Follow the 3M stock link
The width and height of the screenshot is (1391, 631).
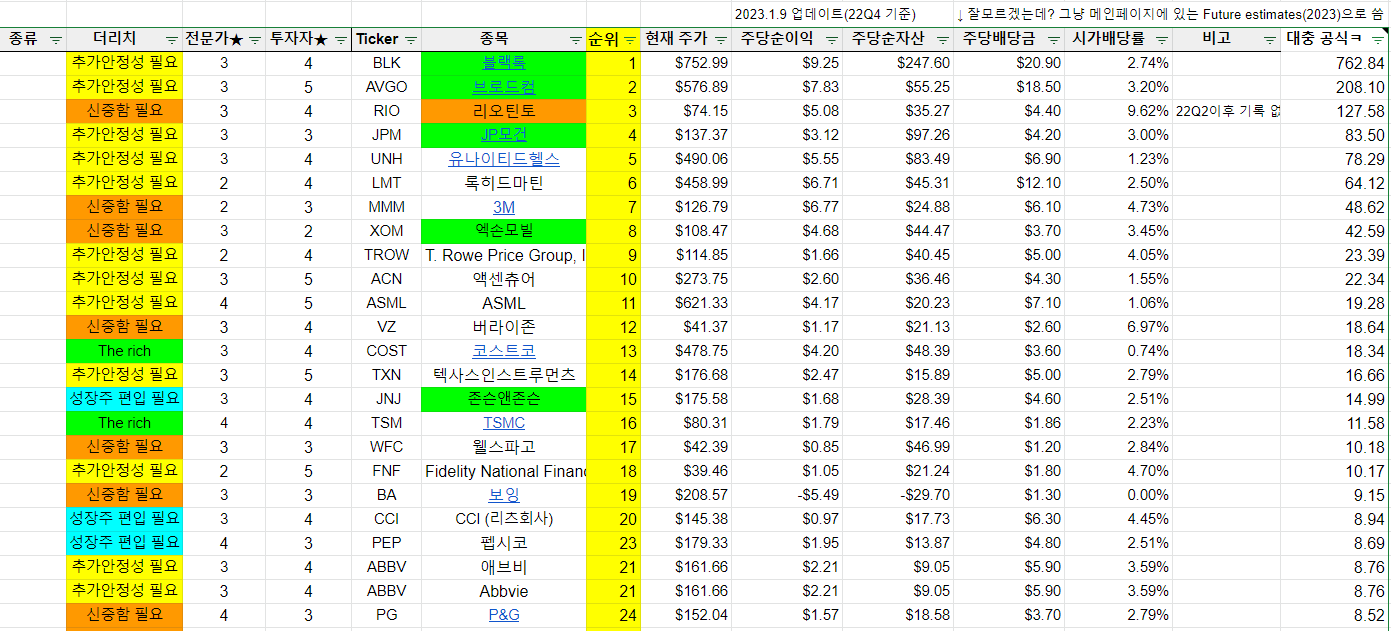pos(503,207)
